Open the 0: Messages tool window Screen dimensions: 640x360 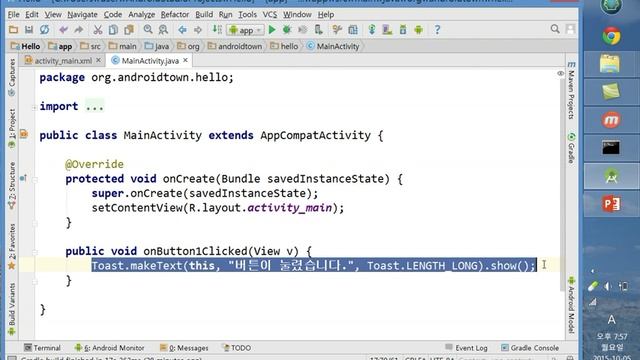184,348
